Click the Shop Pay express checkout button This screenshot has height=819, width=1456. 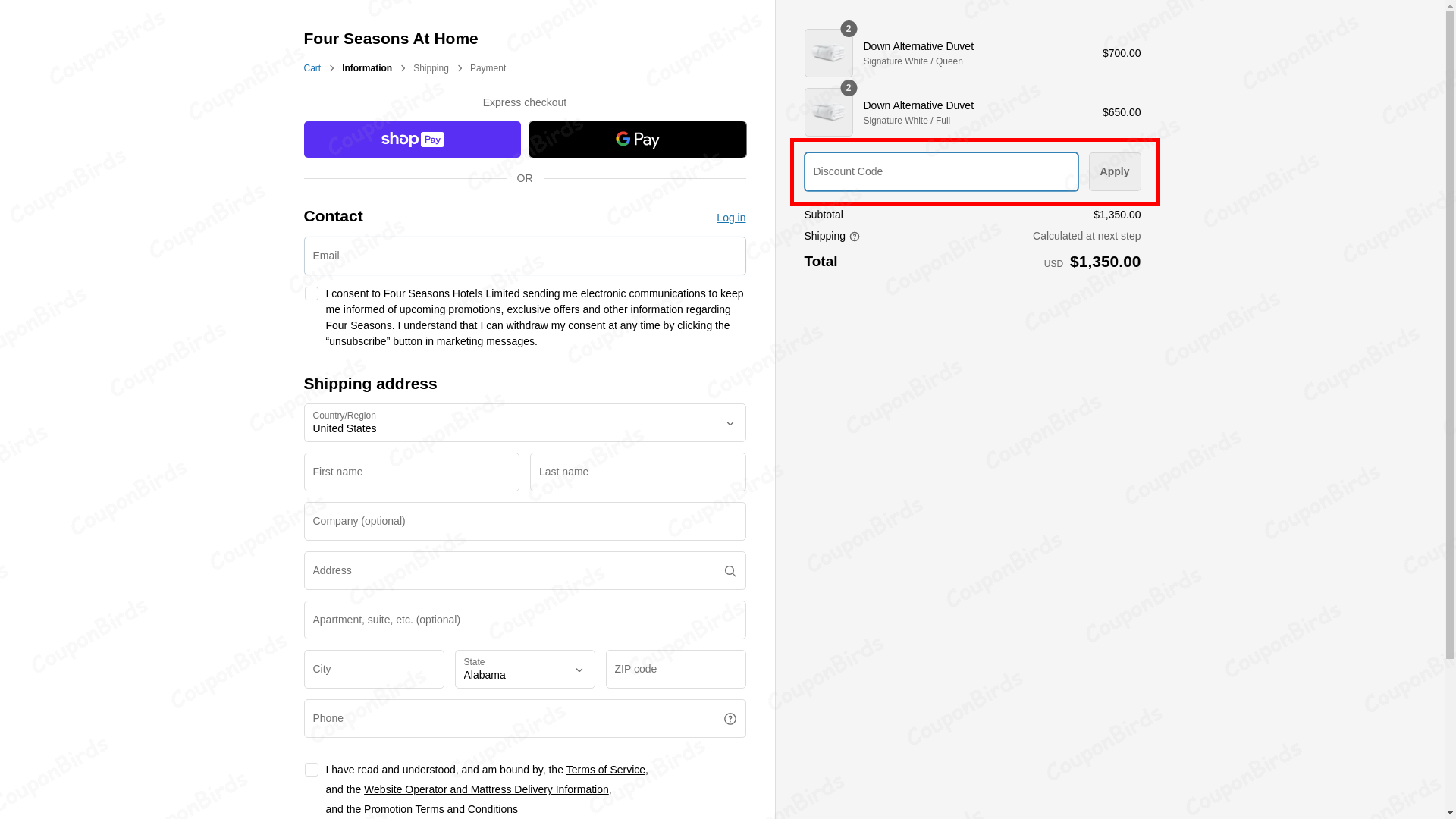coord(412,140)
